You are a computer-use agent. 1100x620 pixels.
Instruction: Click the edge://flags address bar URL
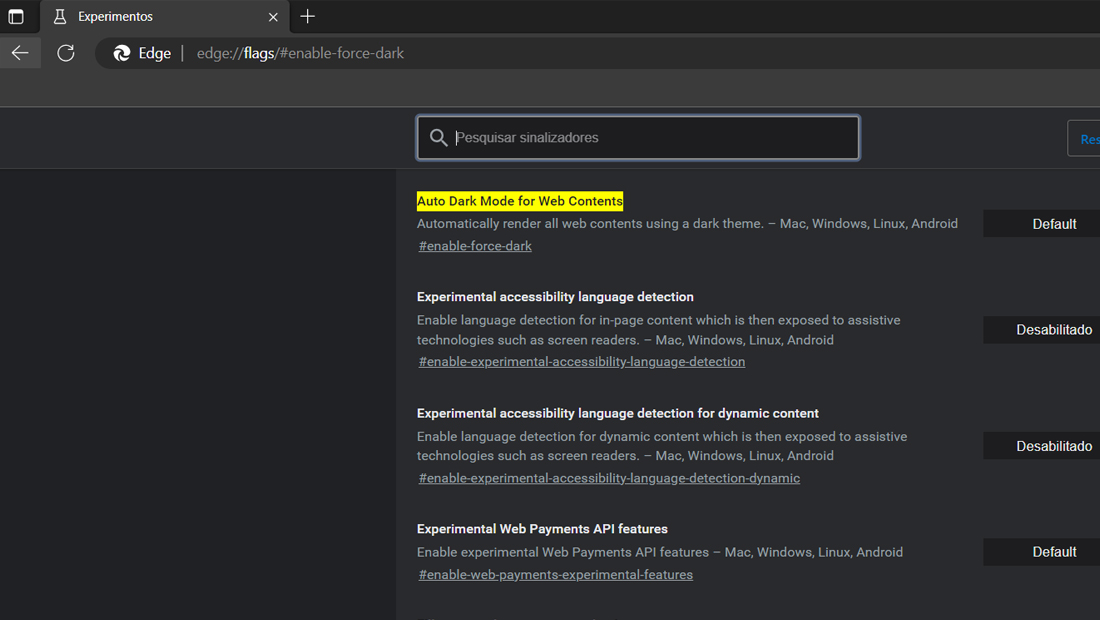point(300,53)
